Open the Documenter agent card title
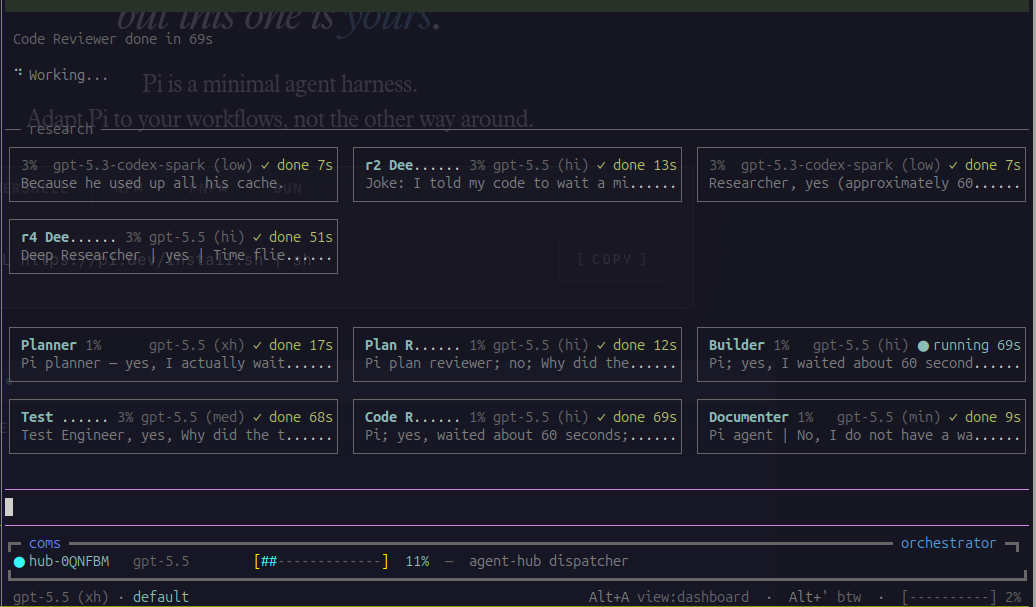1036x607 pixels. (x=749, y=417)
